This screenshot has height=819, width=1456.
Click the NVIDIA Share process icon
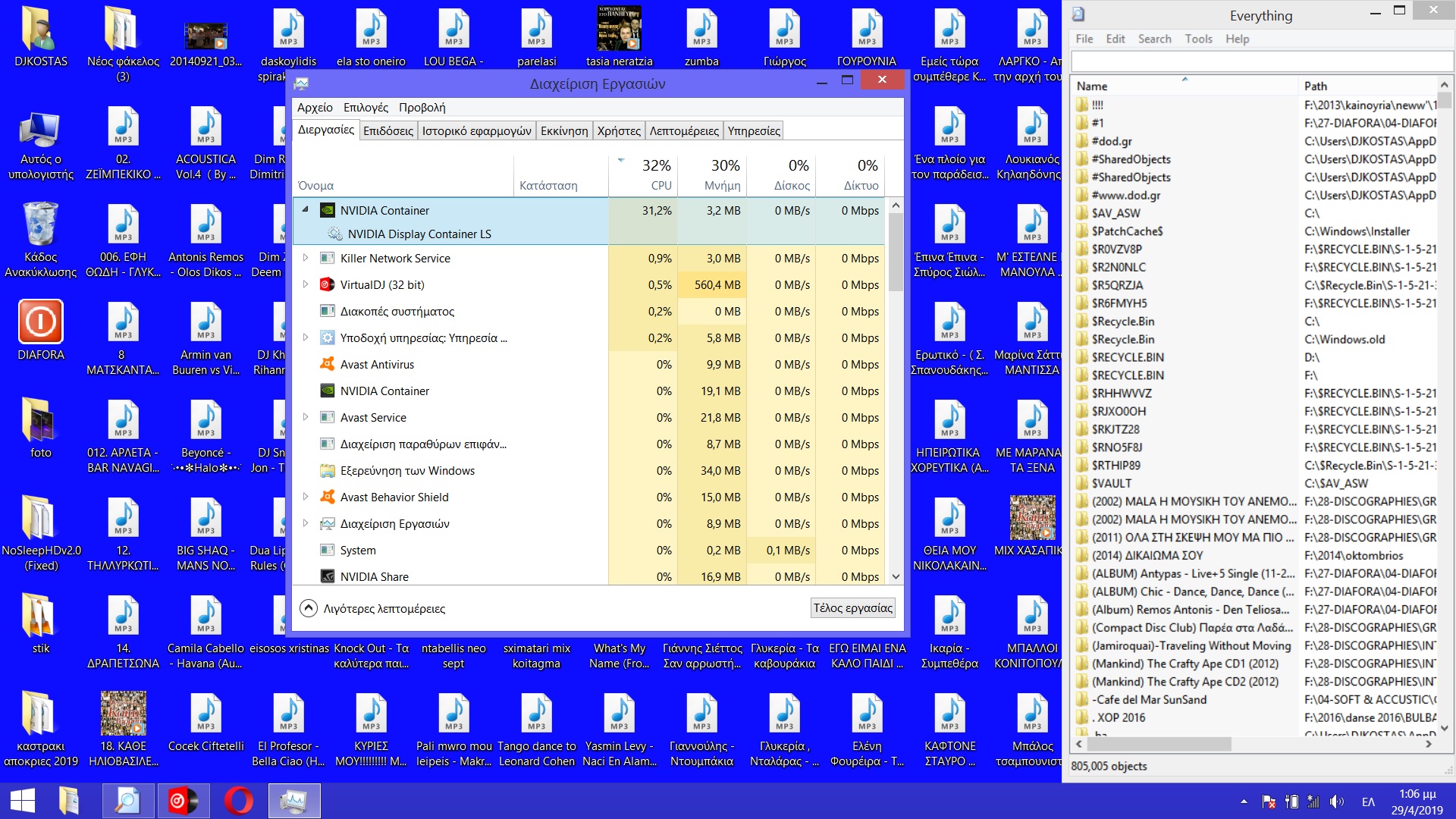click(x=327, y=576)
